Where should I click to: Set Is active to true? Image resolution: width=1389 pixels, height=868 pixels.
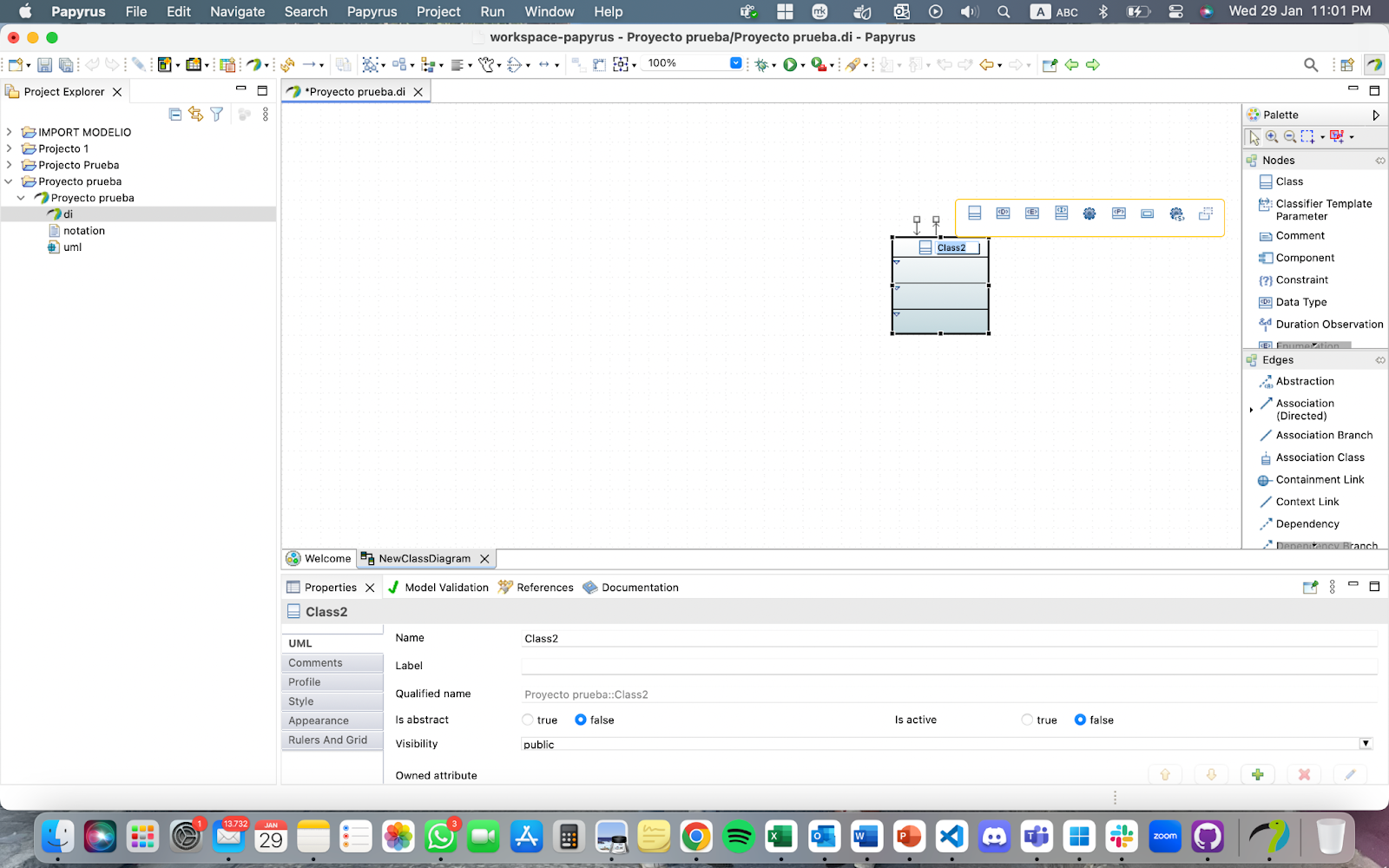coord(1028,720)
